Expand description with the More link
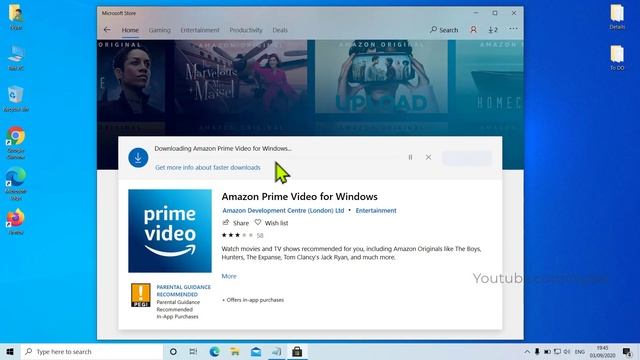Image resolution: width=640 pixels, height=360 pixels. pyautogui.click(x=229, y=276)
